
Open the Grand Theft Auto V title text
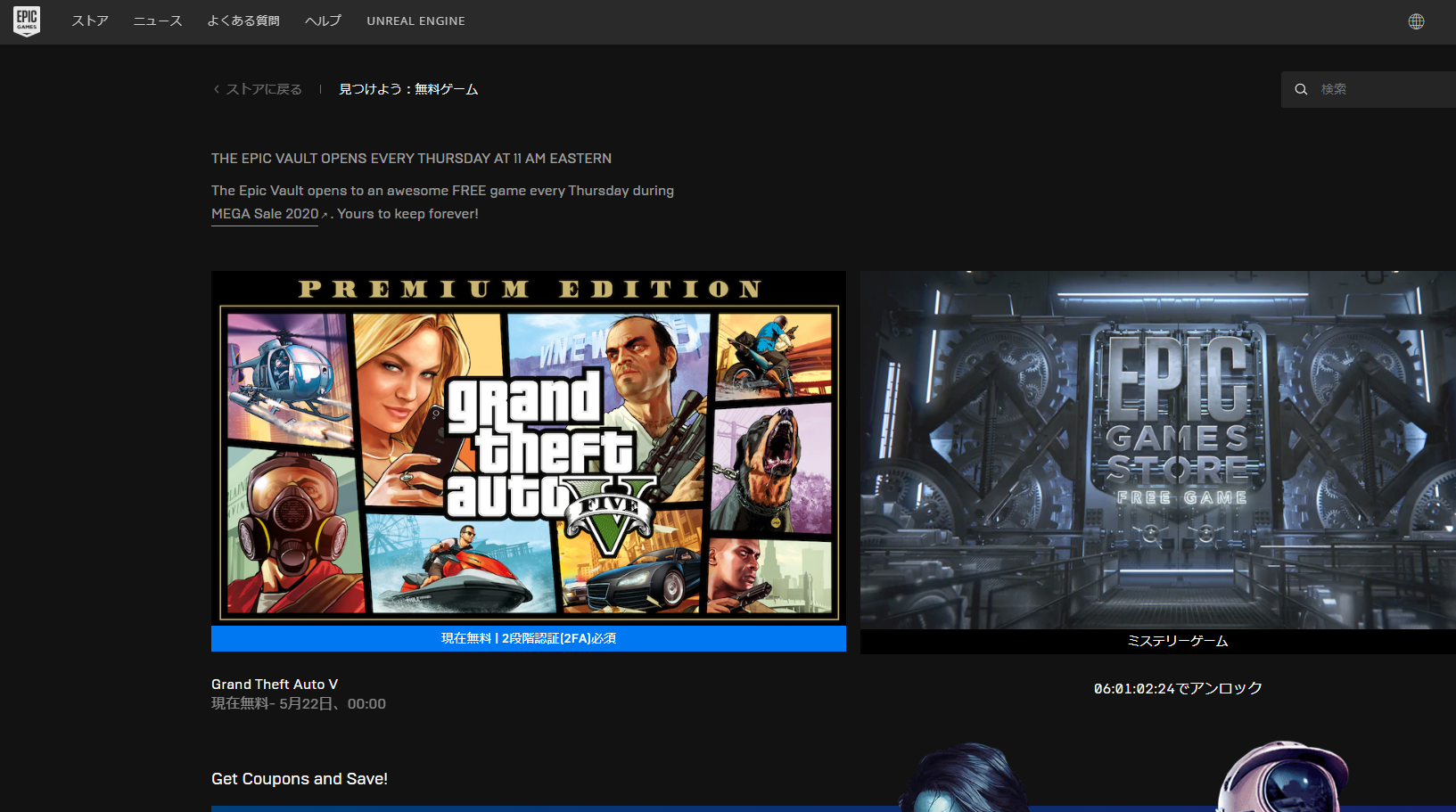tap(275, 685)
